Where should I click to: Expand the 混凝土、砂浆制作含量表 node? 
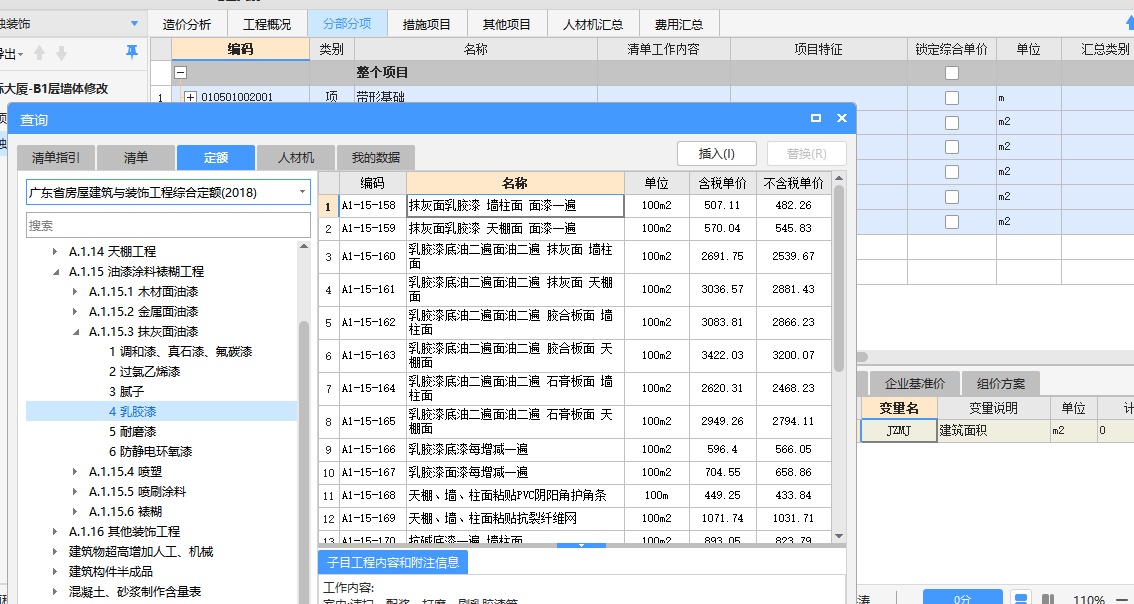click(56, 592)
